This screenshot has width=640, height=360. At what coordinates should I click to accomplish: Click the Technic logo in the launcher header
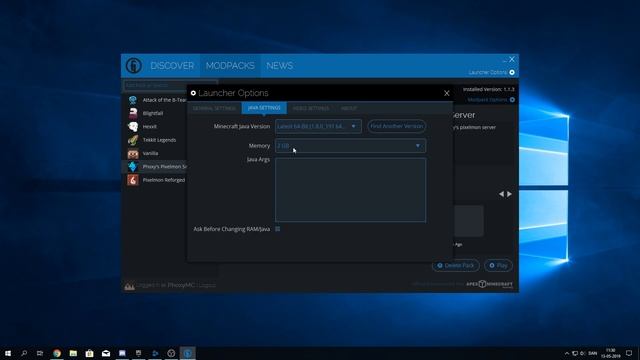(x=133, y=65)
